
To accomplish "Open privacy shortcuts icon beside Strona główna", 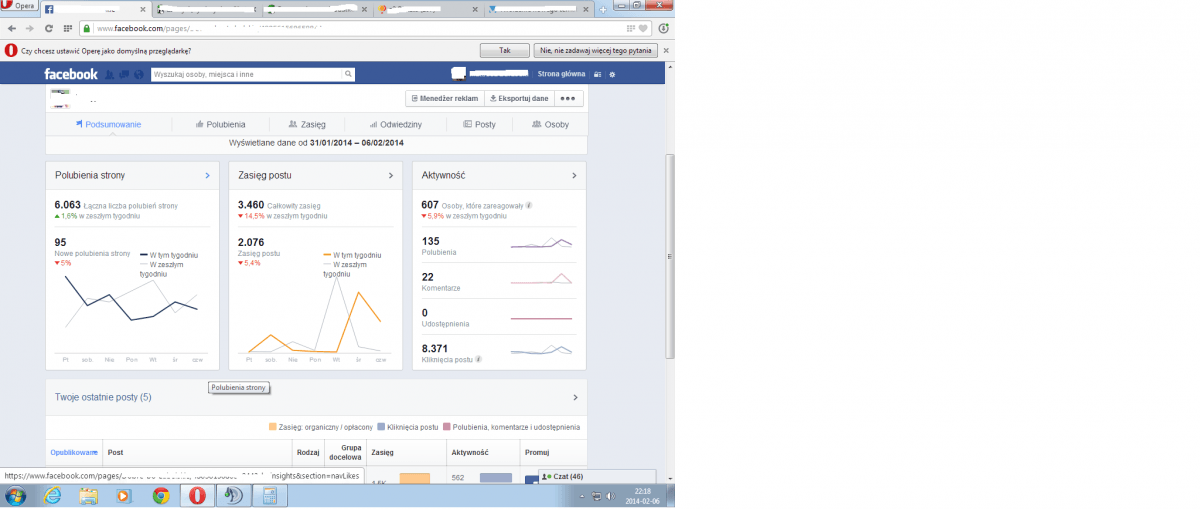I will point(598,74).
